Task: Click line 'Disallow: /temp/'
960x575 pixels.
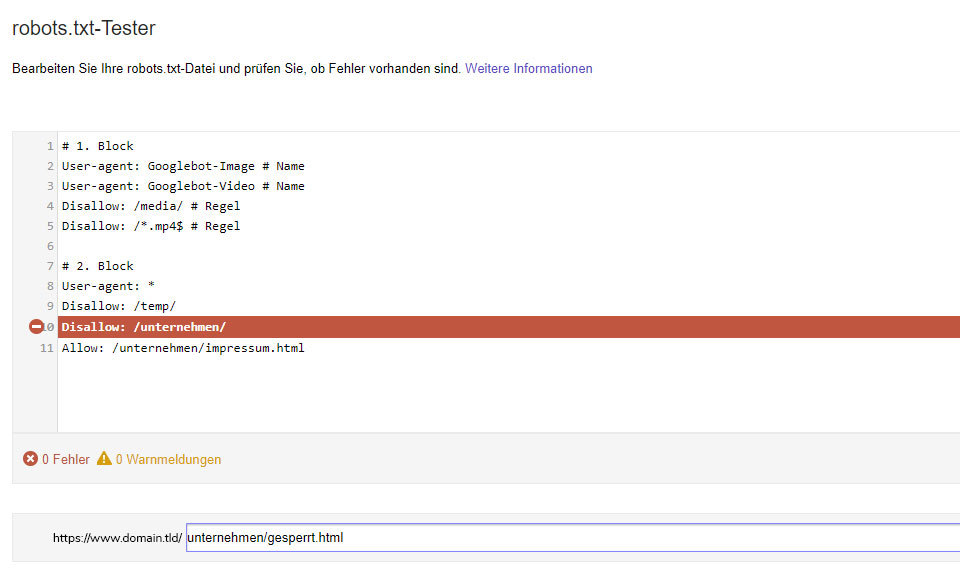Action: coord(119,306)
